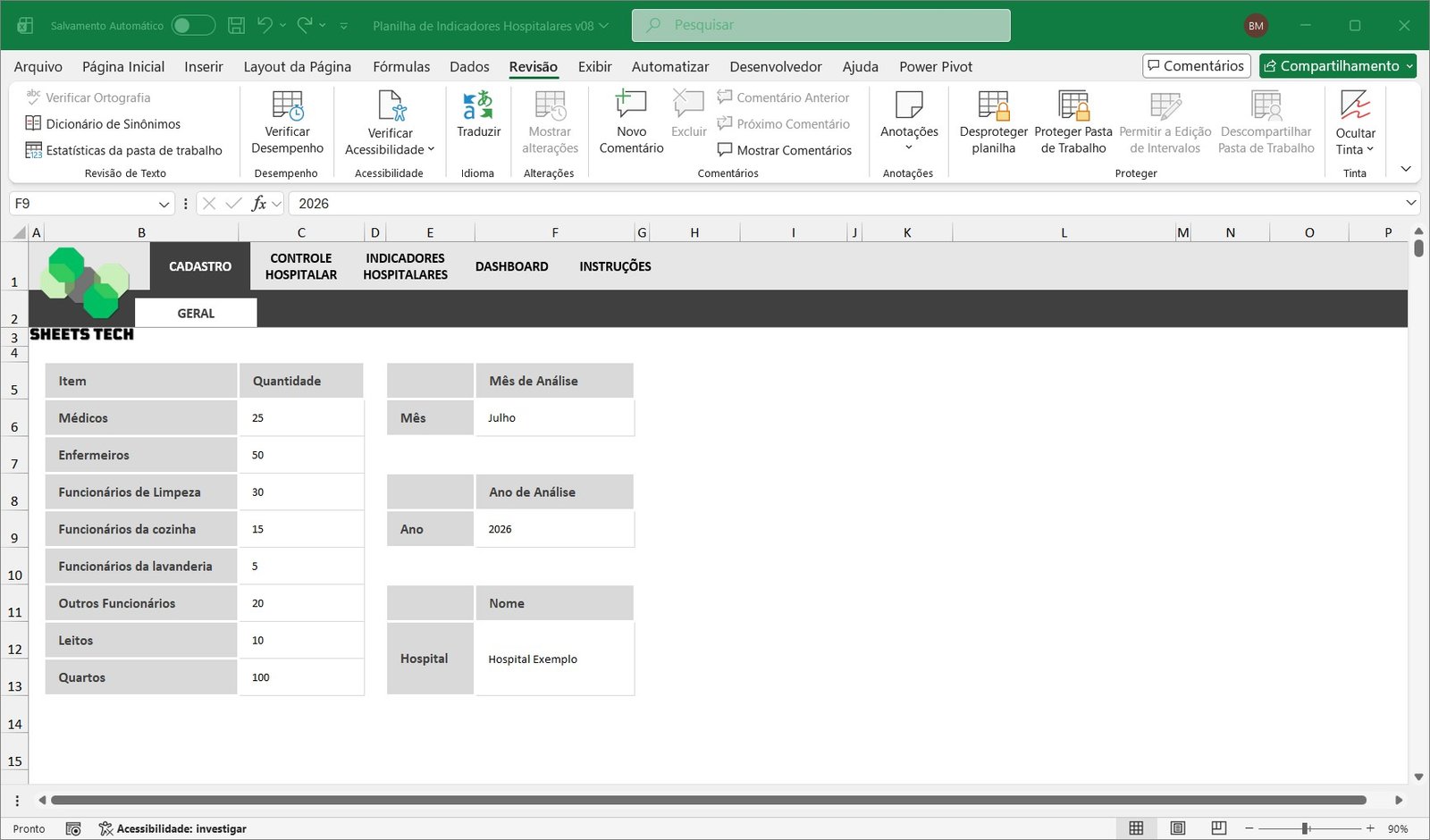Click the Pesquisar search field
This screenshot has height=840, width=1430.
[x=820, y=25]
